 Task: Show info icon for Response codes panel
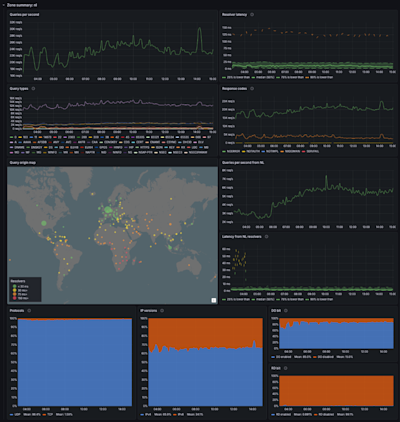point(252,89)
